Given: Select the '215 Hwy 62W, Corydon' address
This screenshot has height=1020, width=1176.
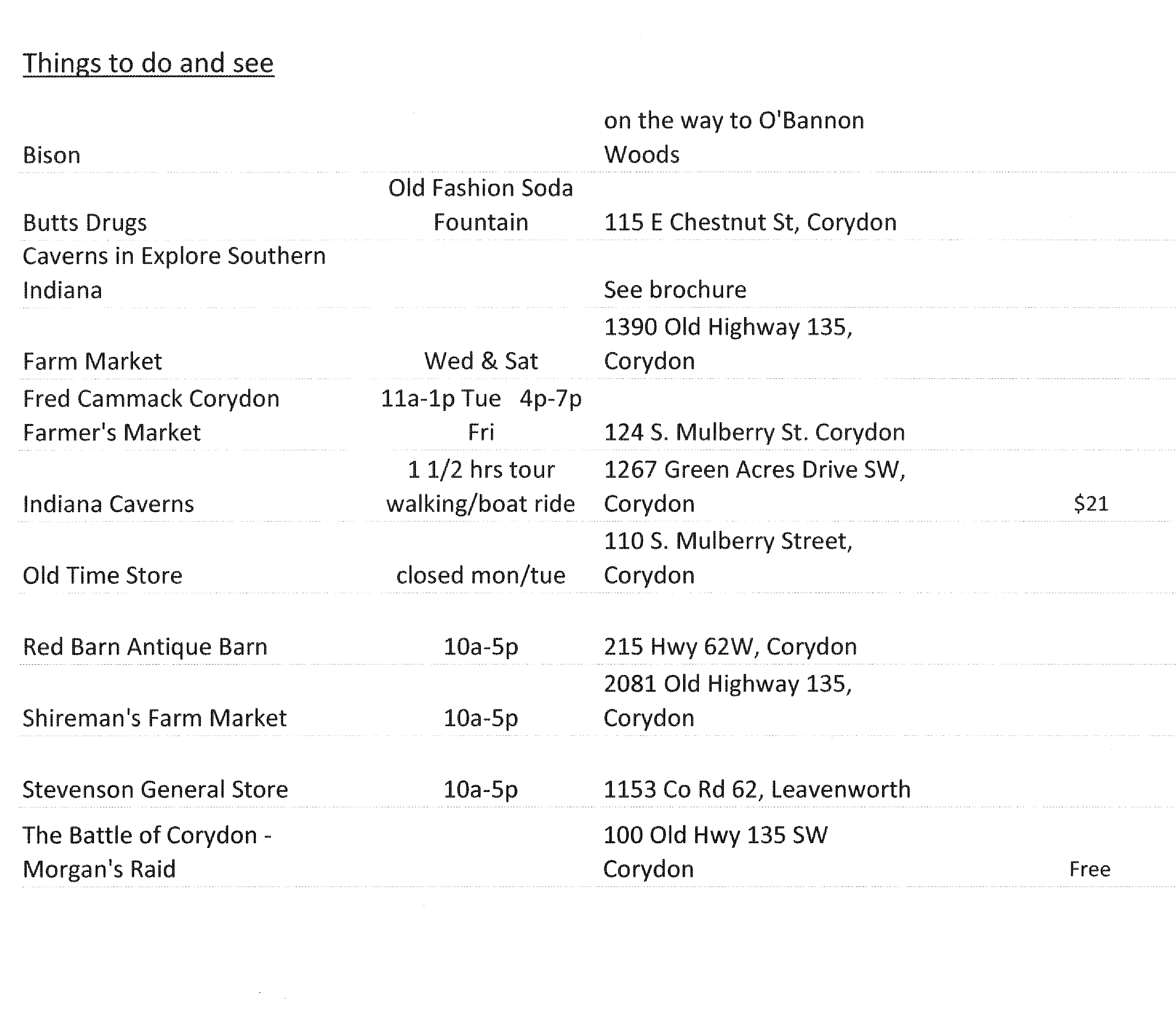Looking at the screenshot, I should pos(730,647).
